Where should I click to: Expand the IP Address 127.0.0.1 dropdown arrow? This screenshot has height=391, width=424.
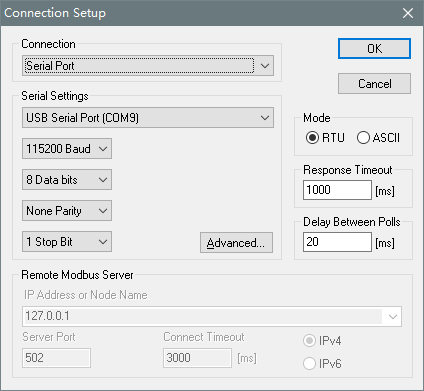point(393,316)
